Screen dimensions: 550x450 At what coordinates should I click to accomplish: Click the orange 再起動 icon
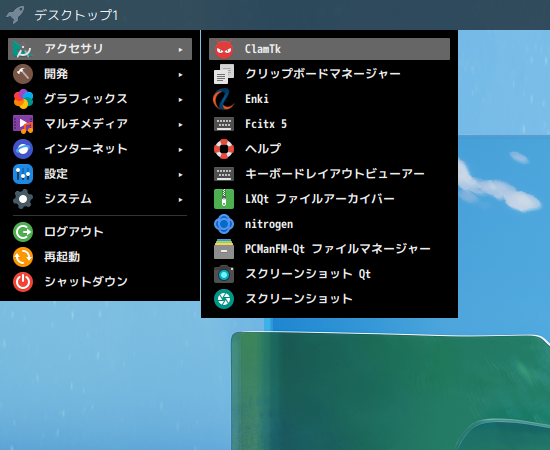(23, 257)
